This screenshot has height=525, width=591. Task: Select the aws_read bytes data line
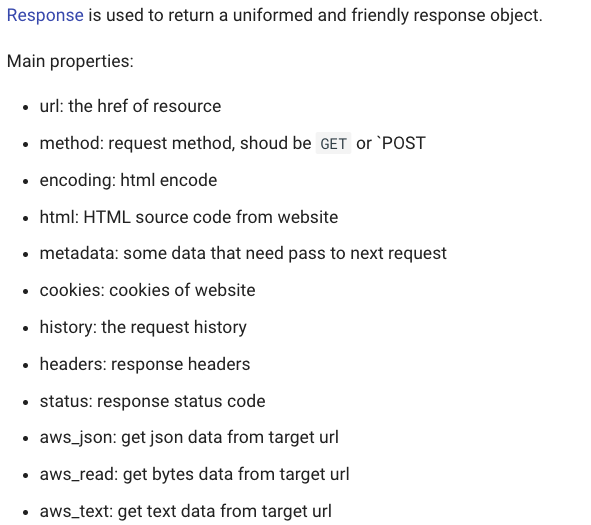pyautogui.click(x=194, y=474)
